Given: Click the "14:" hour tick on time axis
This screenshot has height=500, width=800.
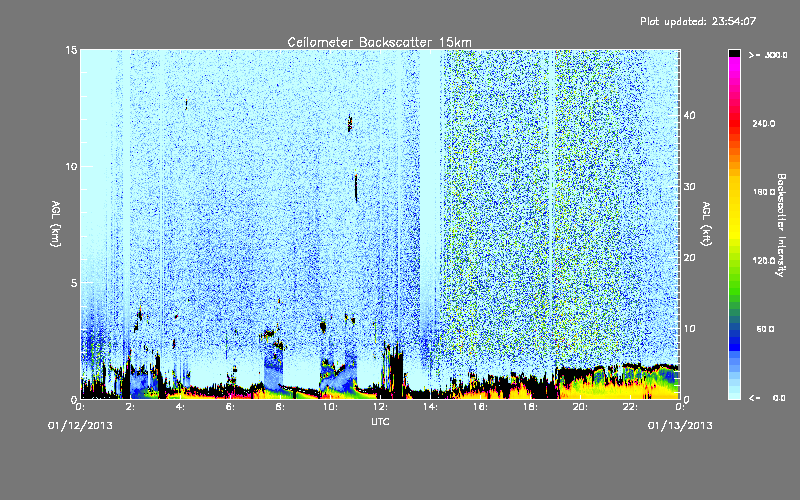Looking at the screenshot, I should click(x=430, y=407).
